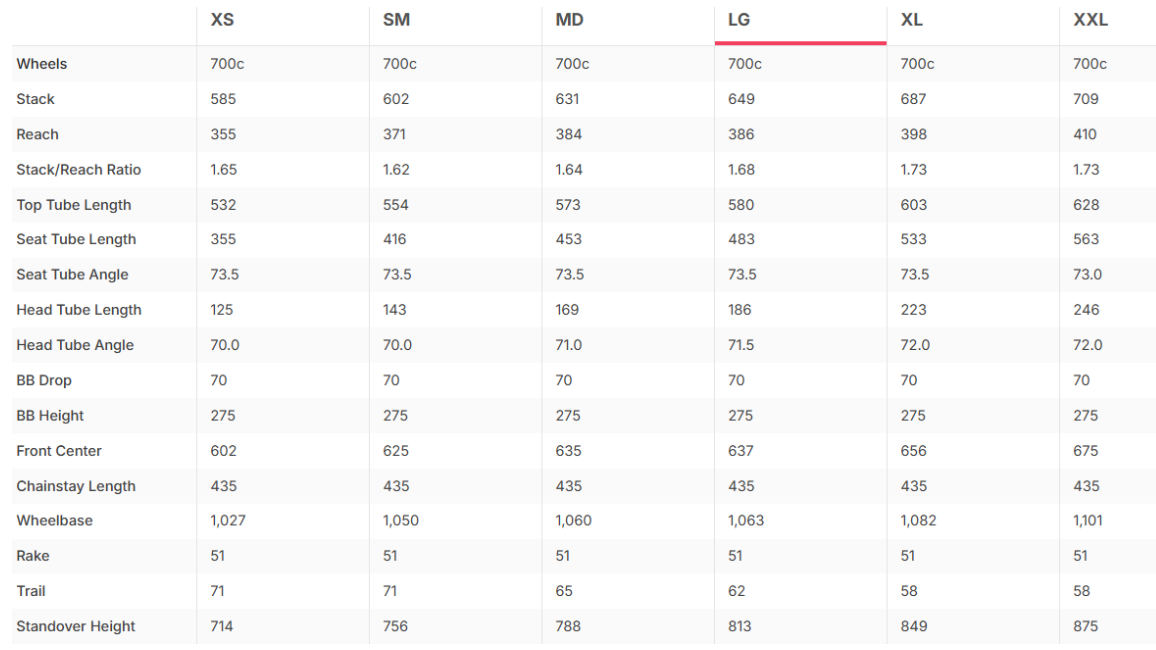This screenshot has width=1156, height=650.
Task: Click the Standover Height row label
Action: [76, 626]
